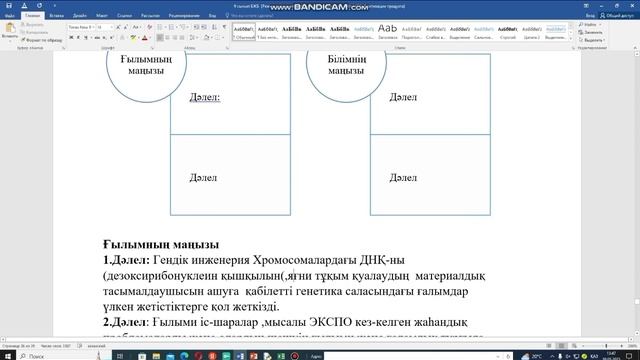Open the font name combo box
Screen dimensions: 640x360
tap(82, 27)
